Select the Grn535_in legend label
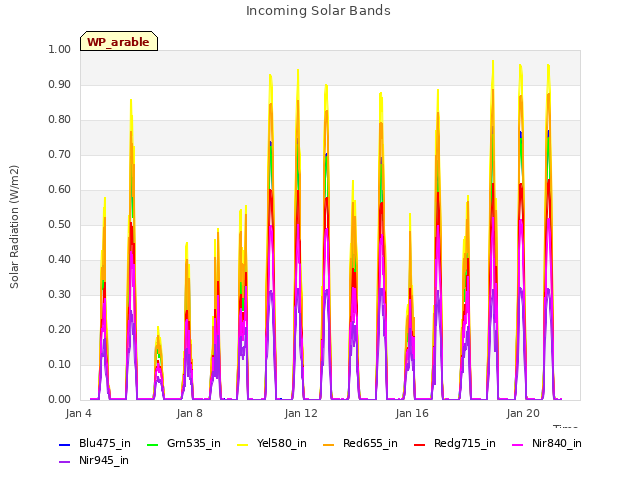The width and height of the screenshot is (640, 480). 194,444
